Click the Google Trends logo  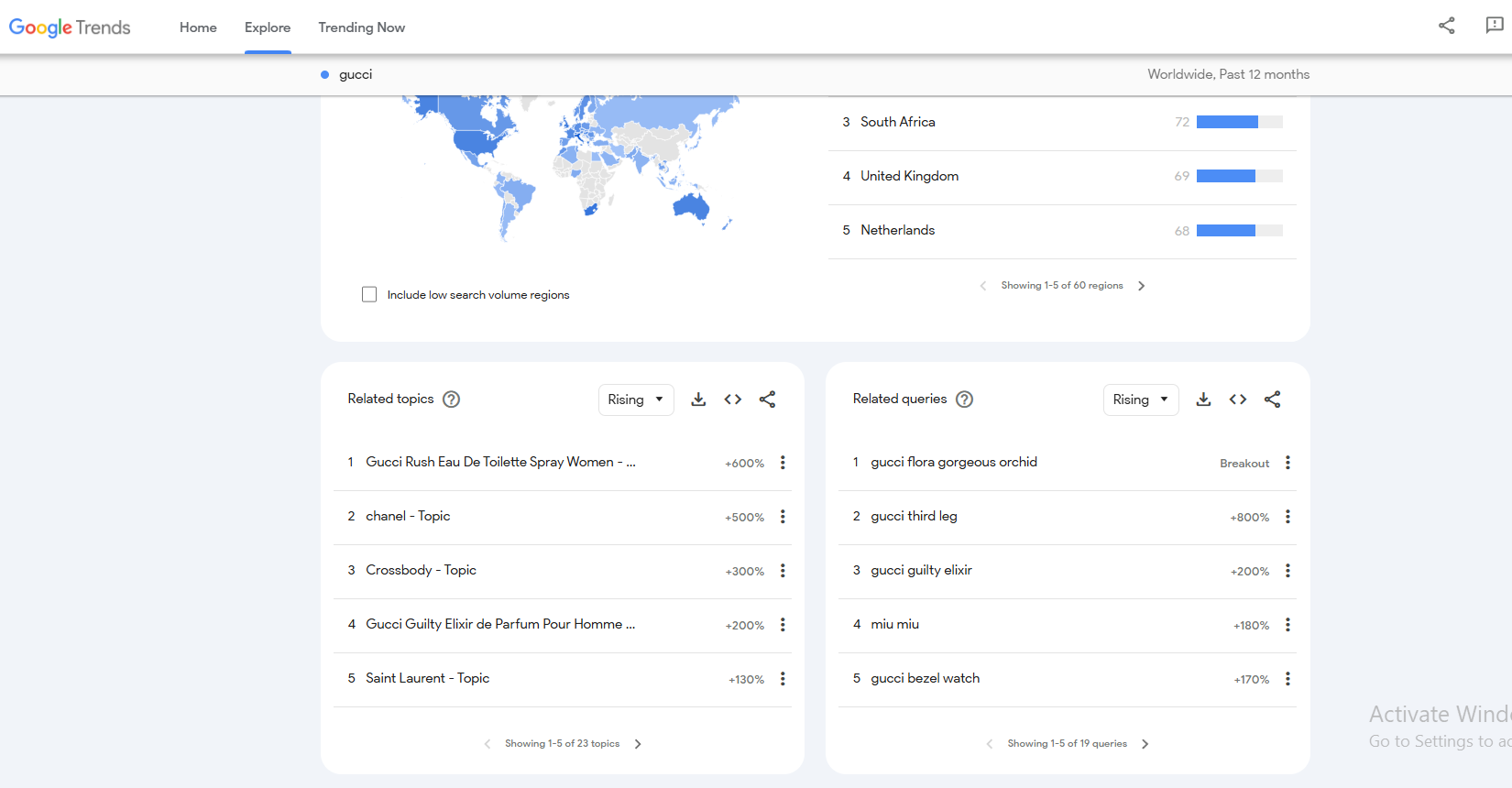click(70, 27)
